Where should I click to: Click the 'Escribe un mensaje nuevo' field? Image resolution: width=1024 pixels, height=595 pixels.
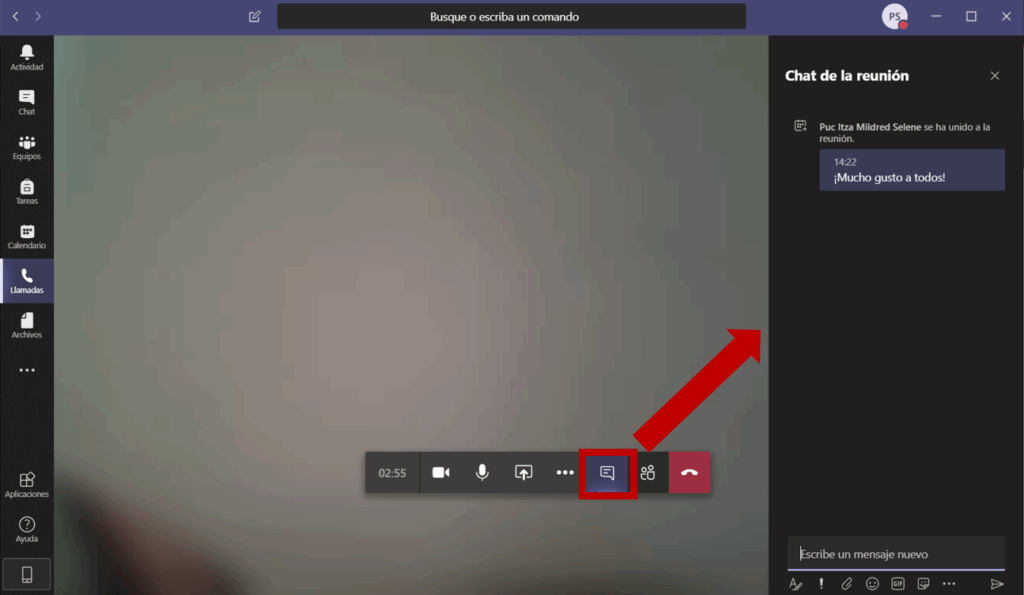point(895,554)
